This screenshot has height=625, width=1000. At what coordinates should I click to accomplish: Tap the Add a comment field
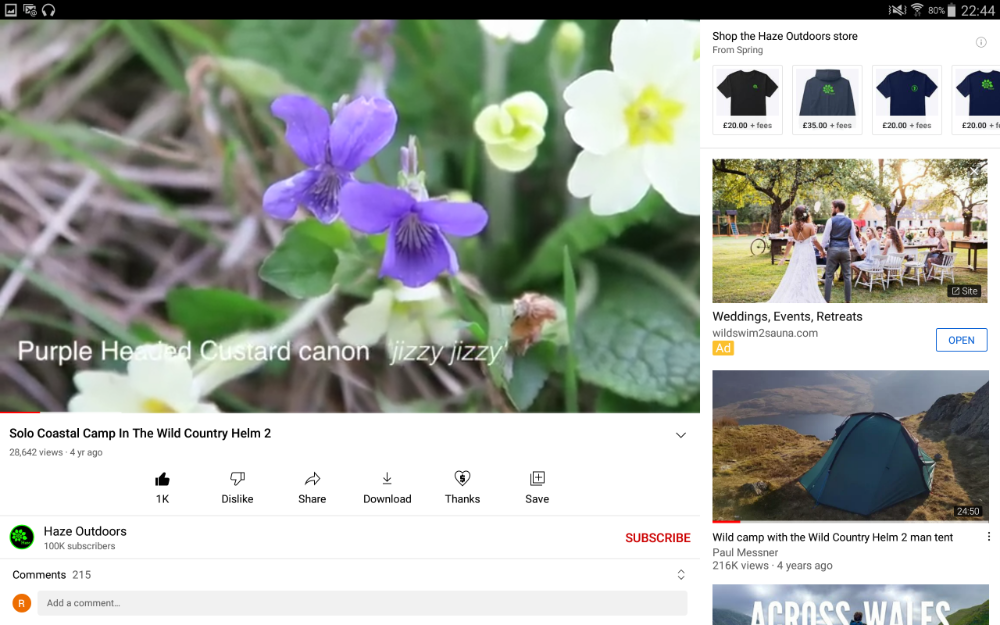click(362, 603)
